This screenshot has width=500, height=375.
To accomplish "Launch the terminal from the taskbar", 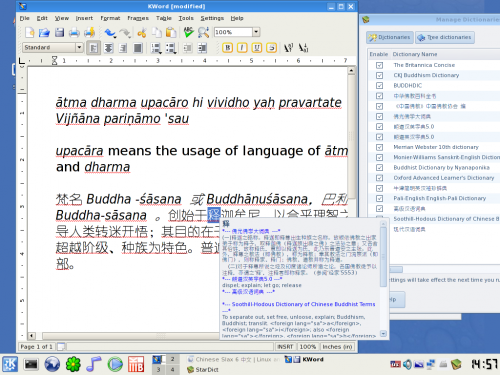I will (31, 364).
